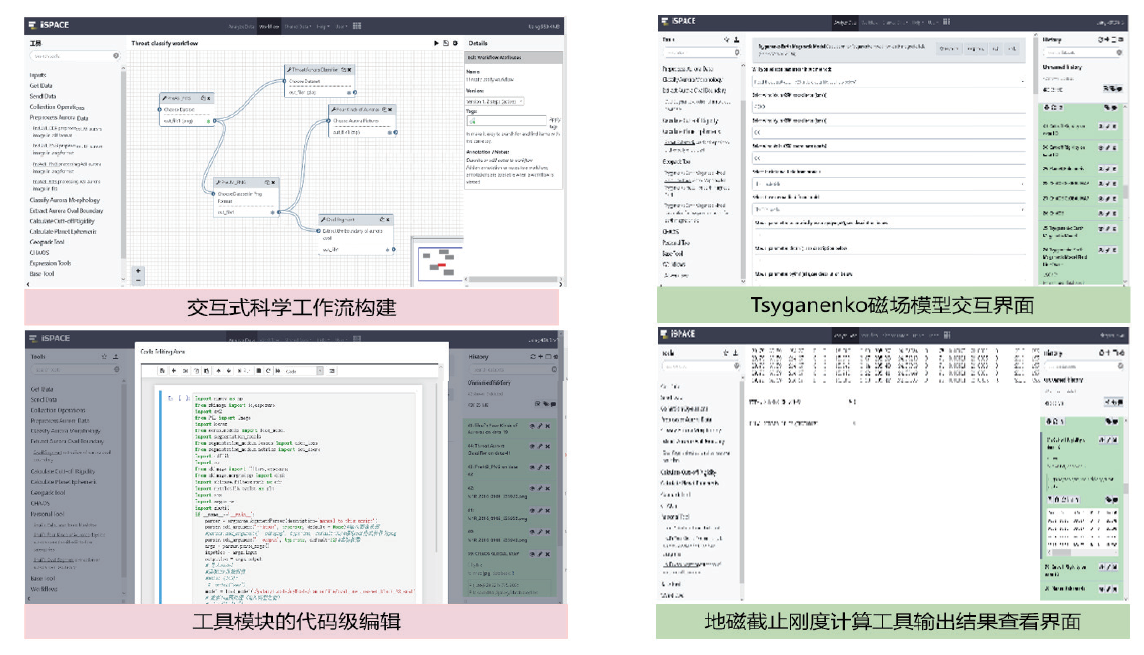Open Help menu in workflow builder navbar
The image size is (1144, 655).
[322, 26]
